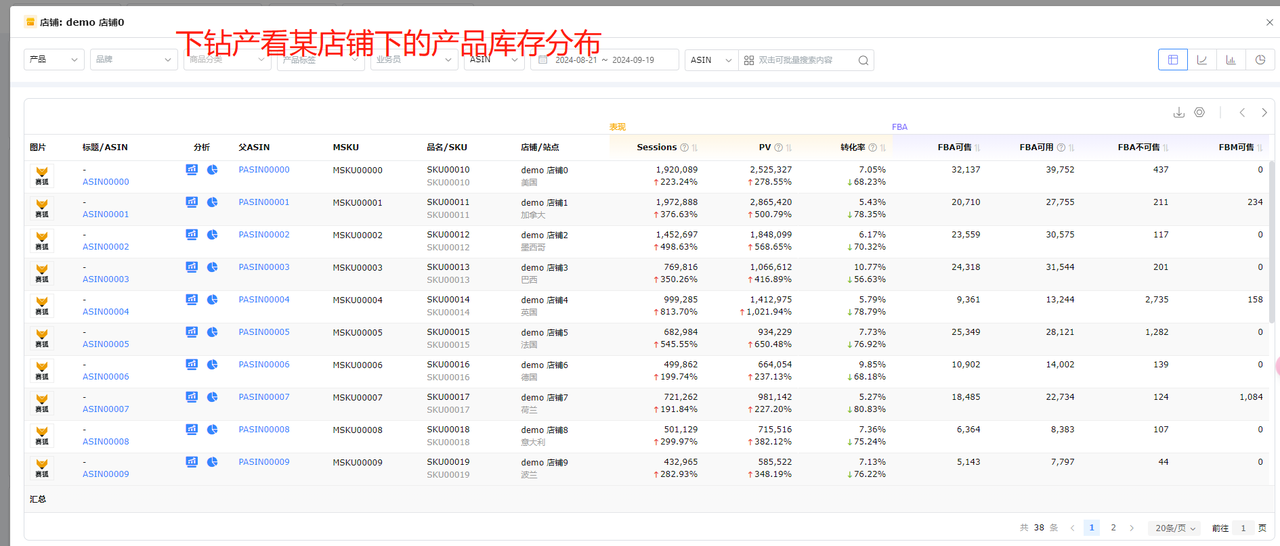Image resolution: width=1280 pixels, height=546 pixels.
Task: Switch to line chart view
Action: click(x=1202, y=60)
